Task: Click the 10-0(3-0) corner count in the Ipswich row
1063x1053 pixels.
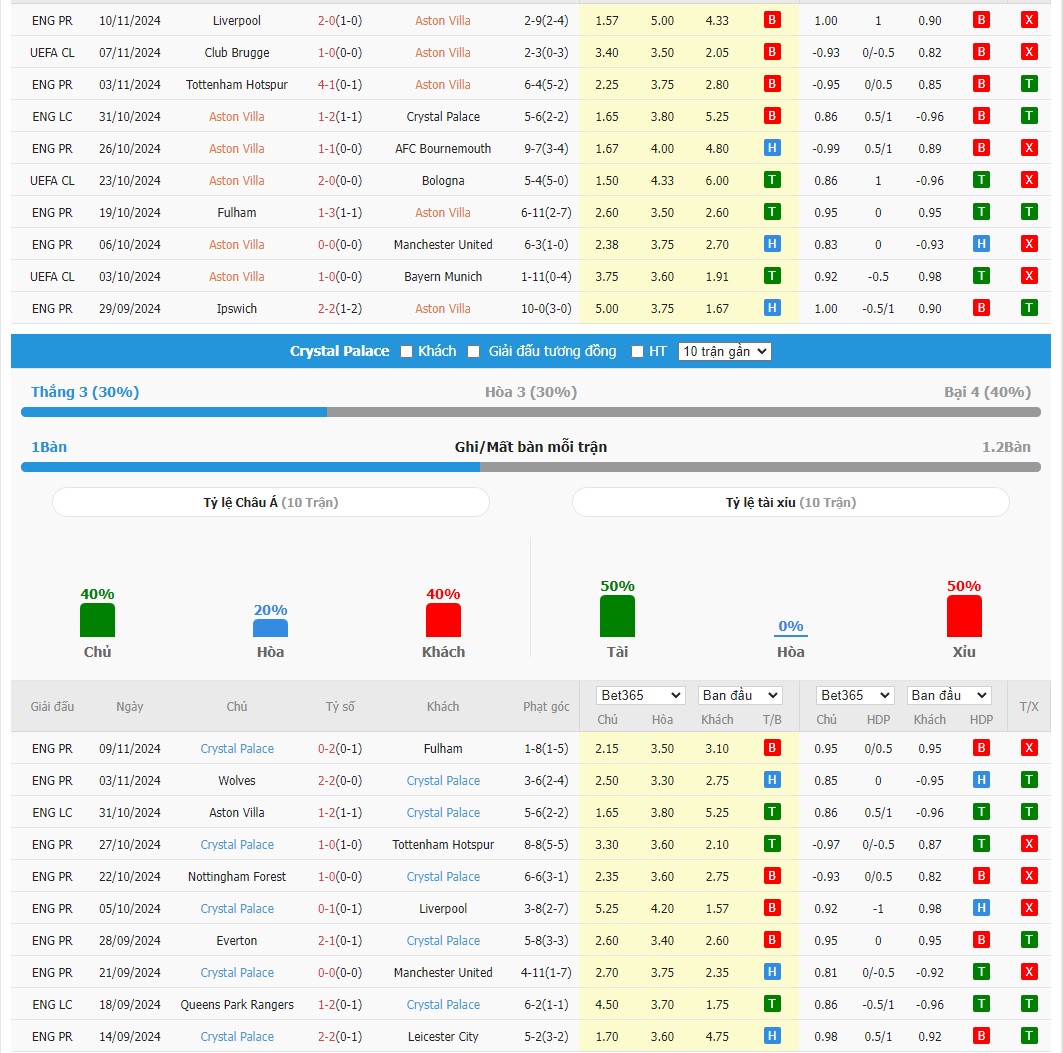Action: [546, 309]
